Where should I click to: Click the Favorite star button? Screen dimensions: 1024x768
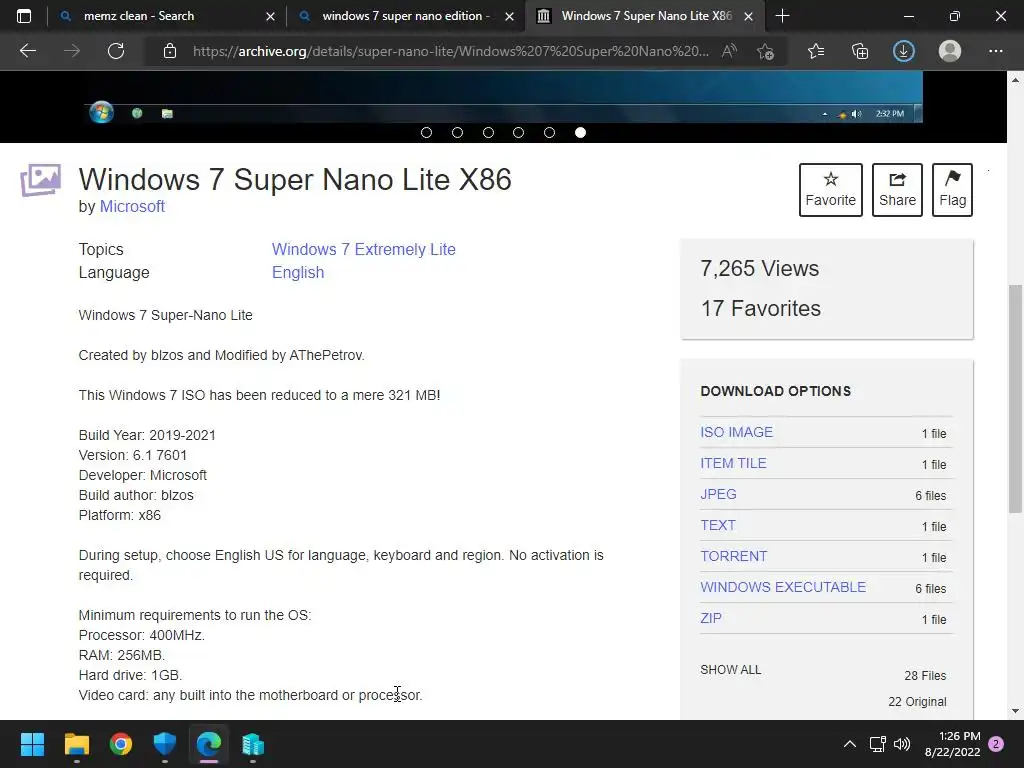(831, 189)
